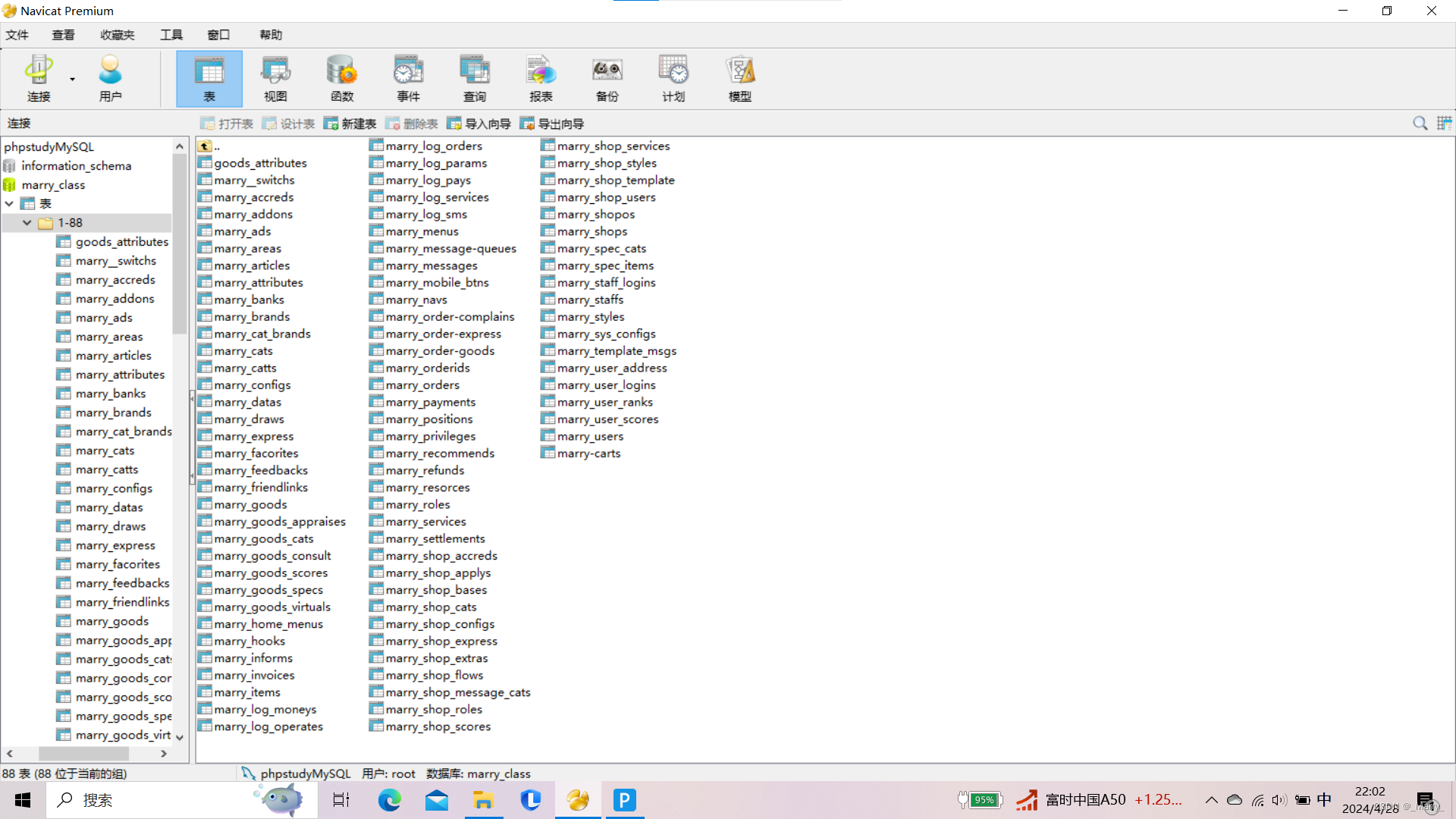
Task: Open the 连接 (Connection) dropdown arrow
Action: 71,78
